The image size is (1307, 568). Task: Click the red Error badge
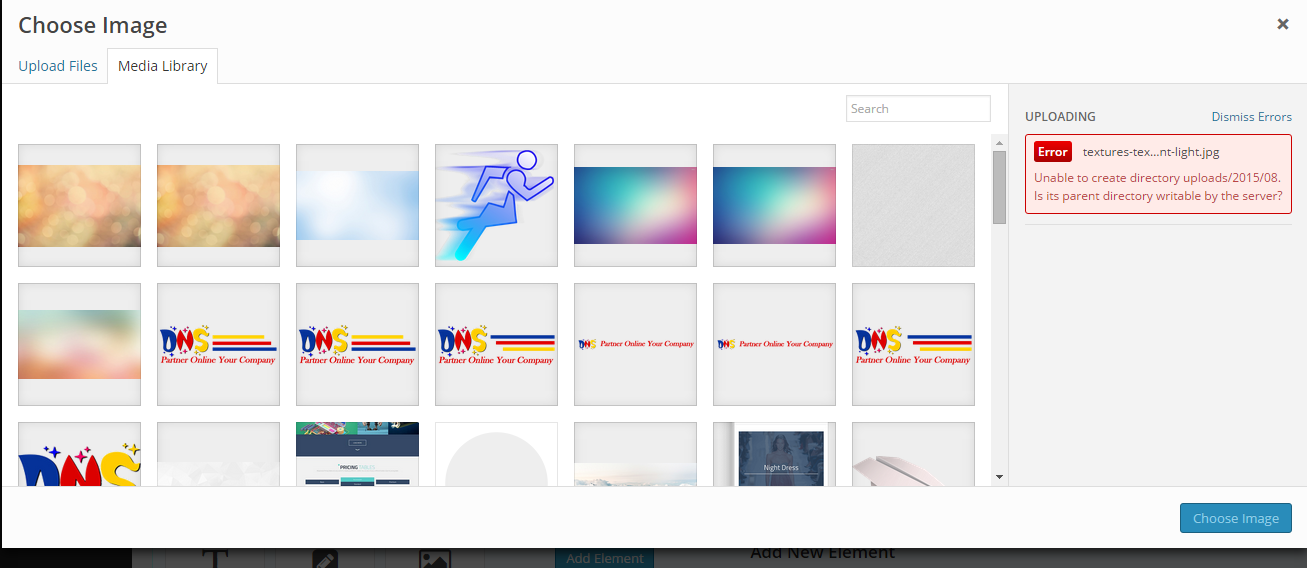pyautogui.click(x=1052, y=152)
